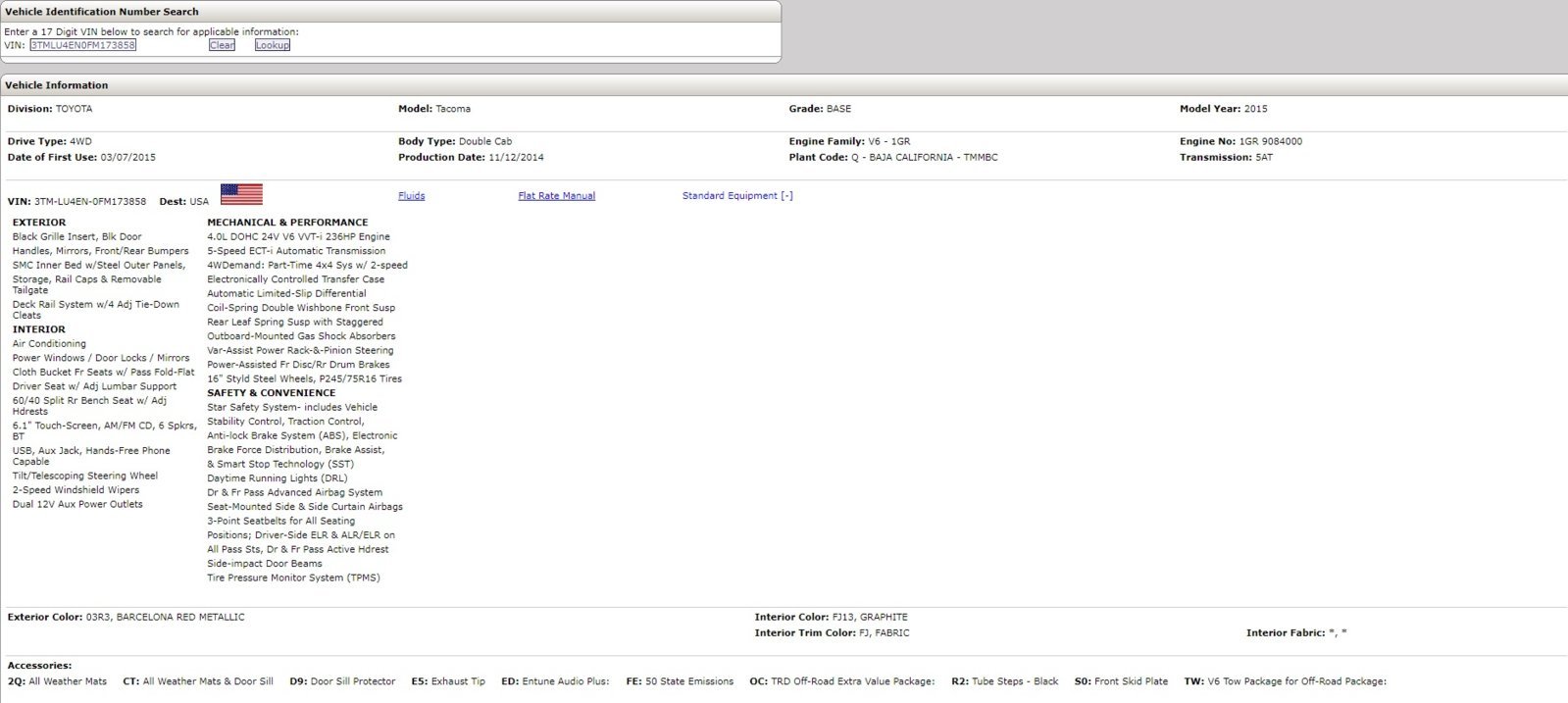Click the Air Conditioning line
1568x703 pixels.
pos(49,344)
